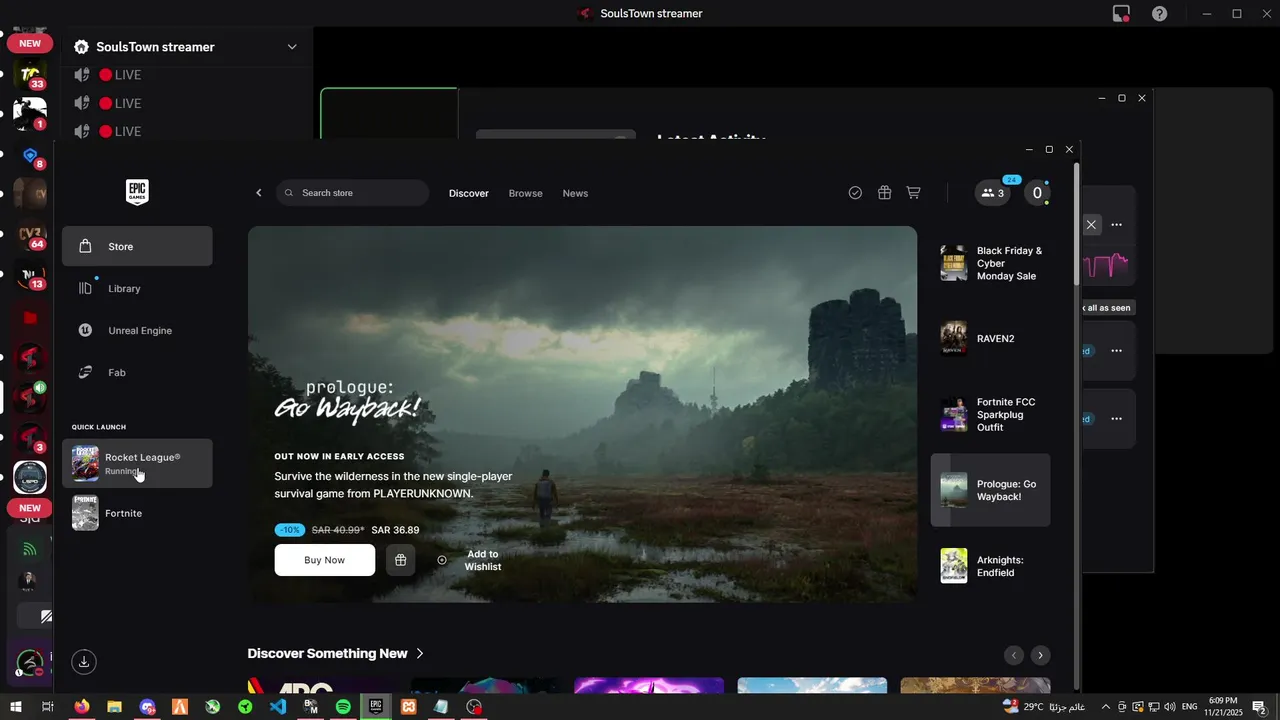The image size is (1280, 720).
Task: Launch Fortnite from Quick Launch
Action: (x=137, y=513)
